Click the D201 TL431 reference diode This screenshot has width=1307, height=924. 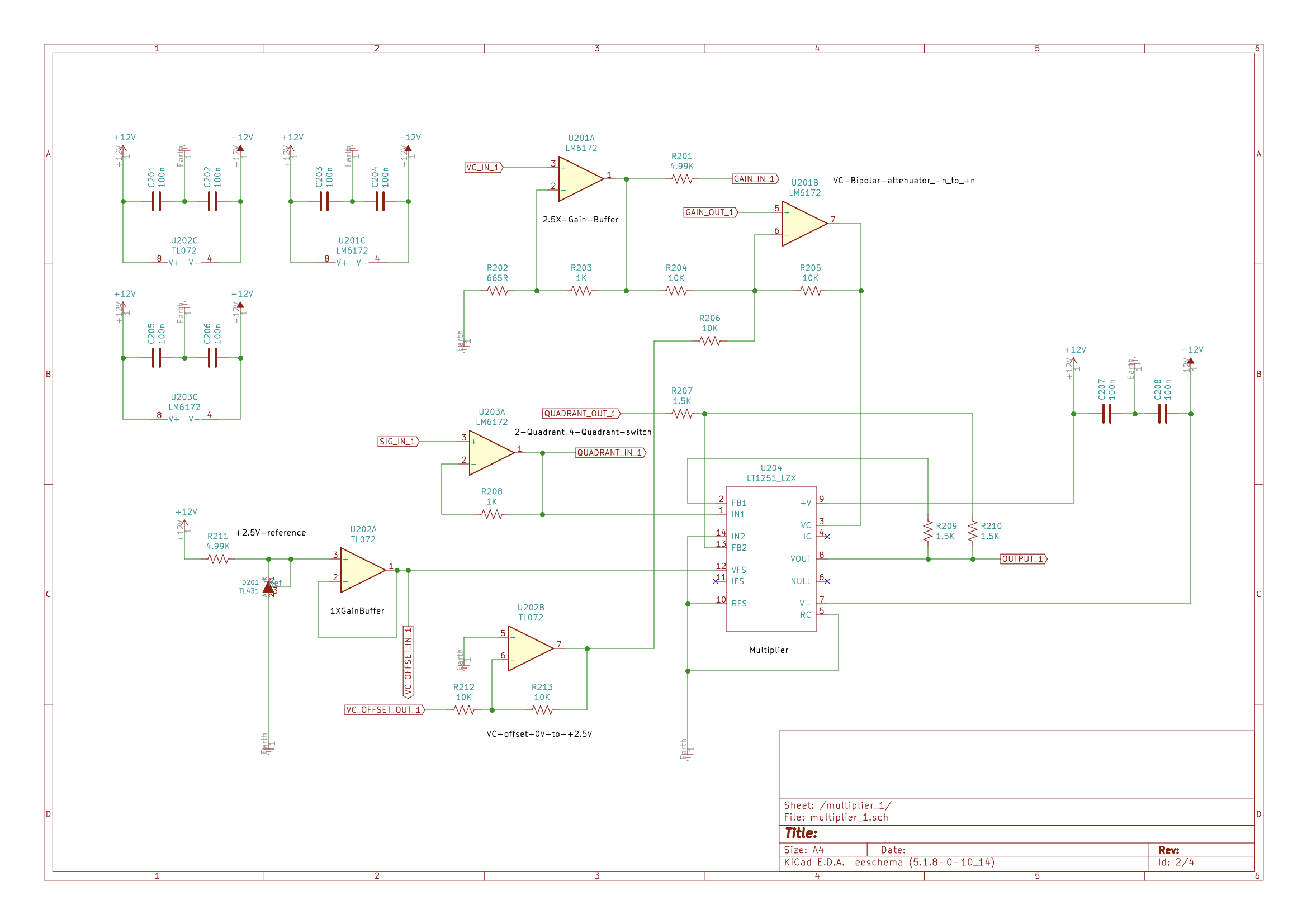click(268, 587)
